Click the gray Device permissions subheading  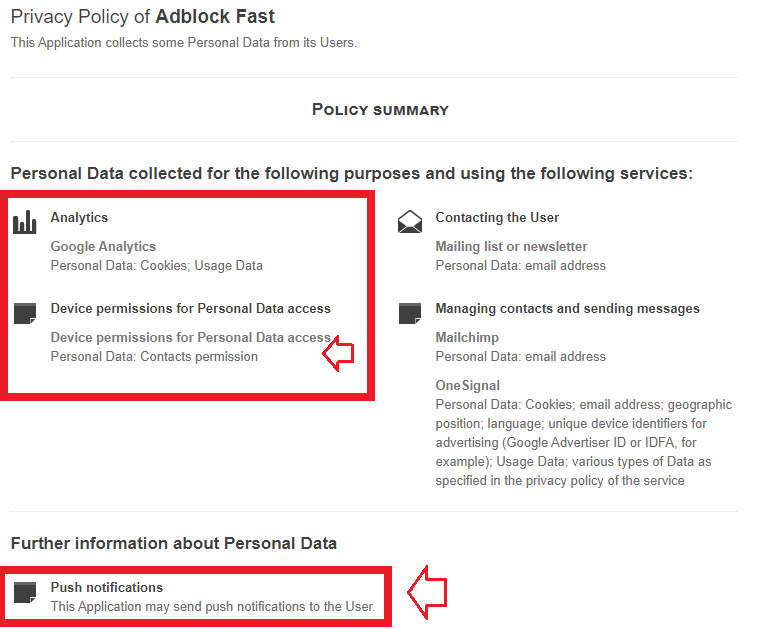click(190, 337)
